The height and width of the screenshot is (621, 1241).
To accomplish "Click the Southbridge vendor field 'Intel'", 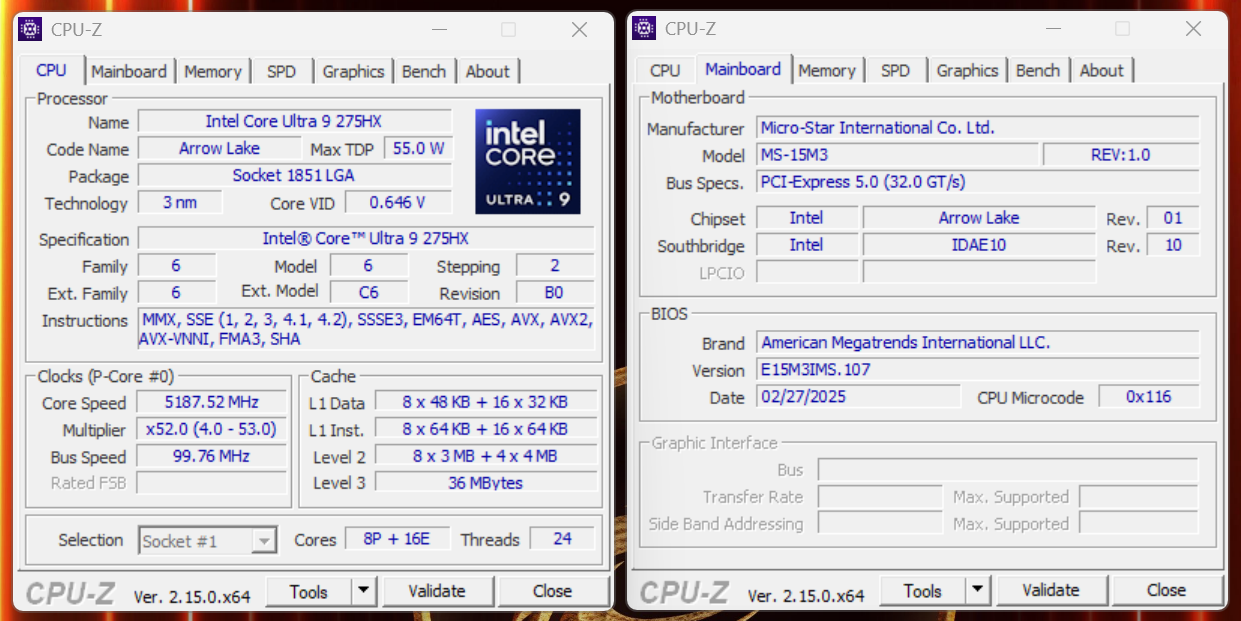I will 807,245.
